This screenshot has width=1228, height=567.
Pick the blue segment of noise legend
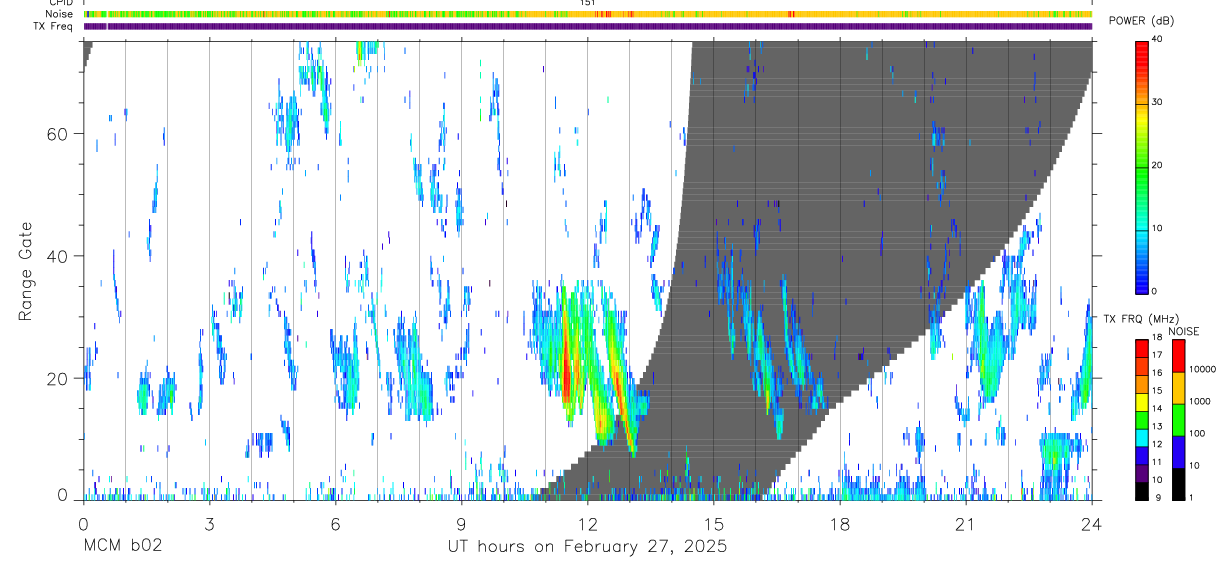click(1178, 452)
